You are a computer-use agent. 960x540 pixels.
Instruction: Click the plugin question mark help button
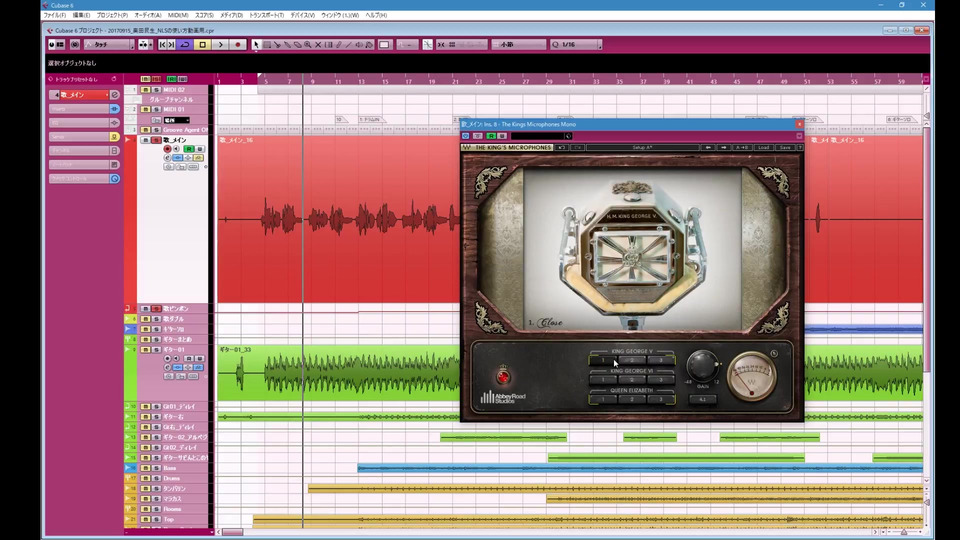800,148
